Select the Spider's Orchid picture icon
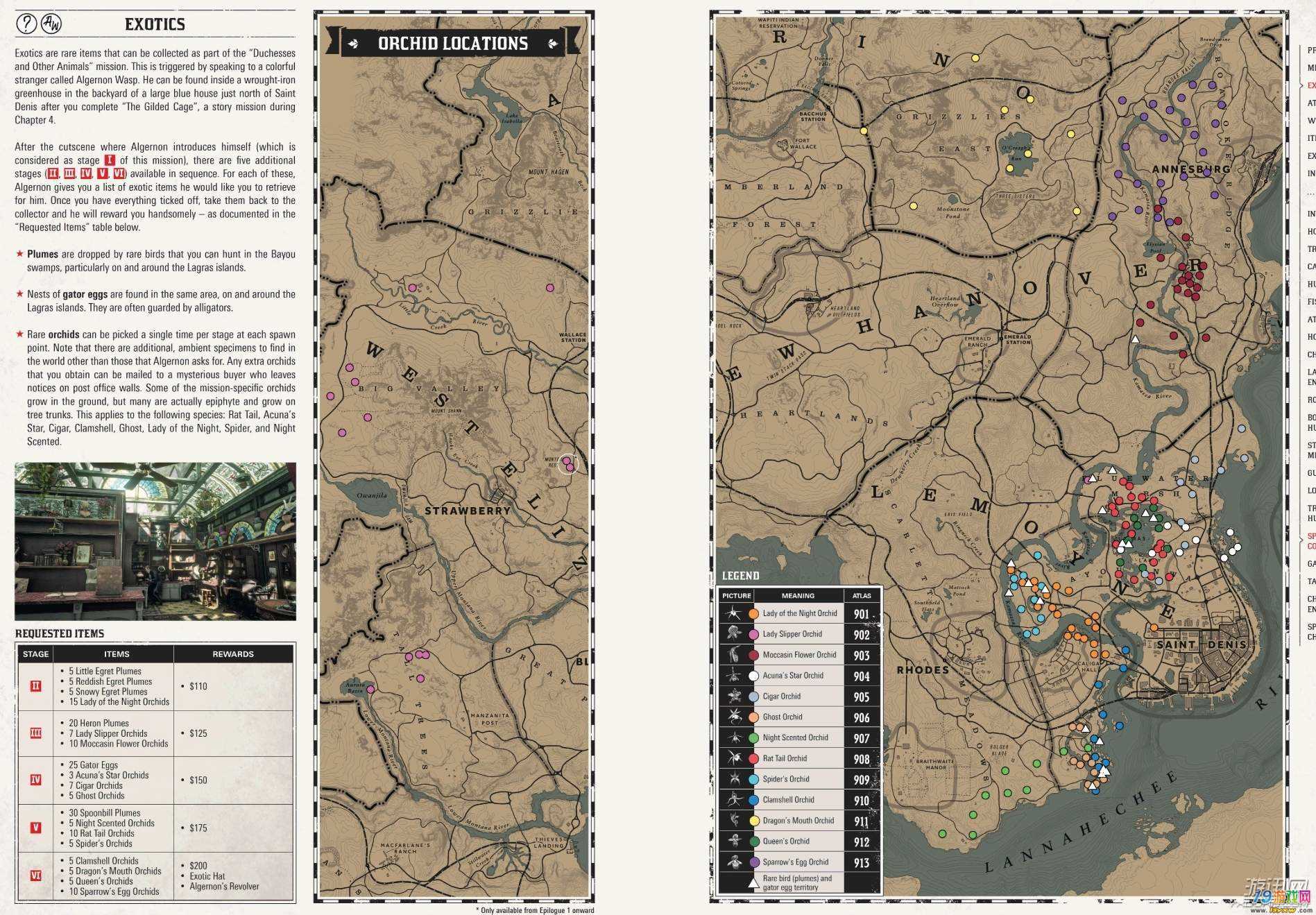 (733, 780)
